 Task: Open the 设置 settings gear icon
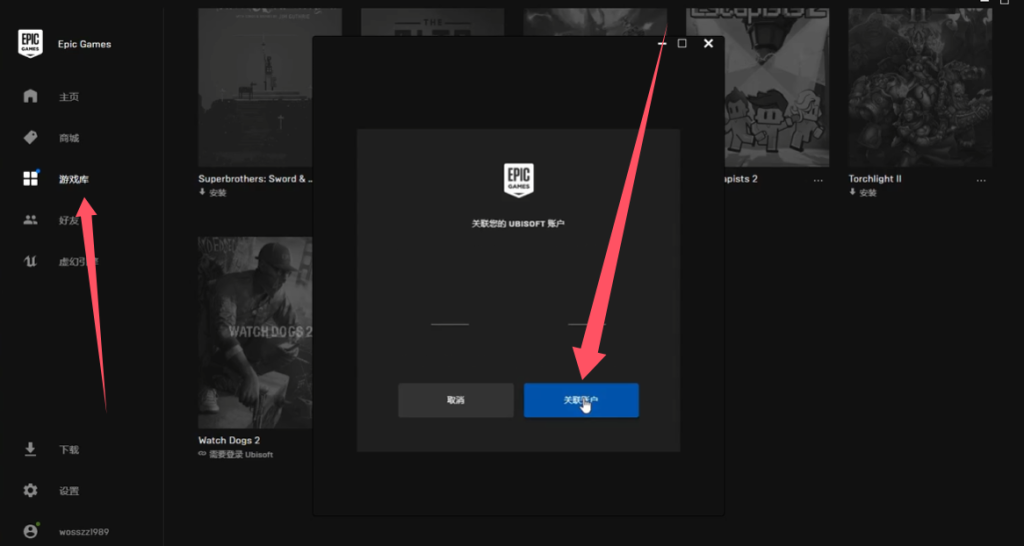point(30,490)
